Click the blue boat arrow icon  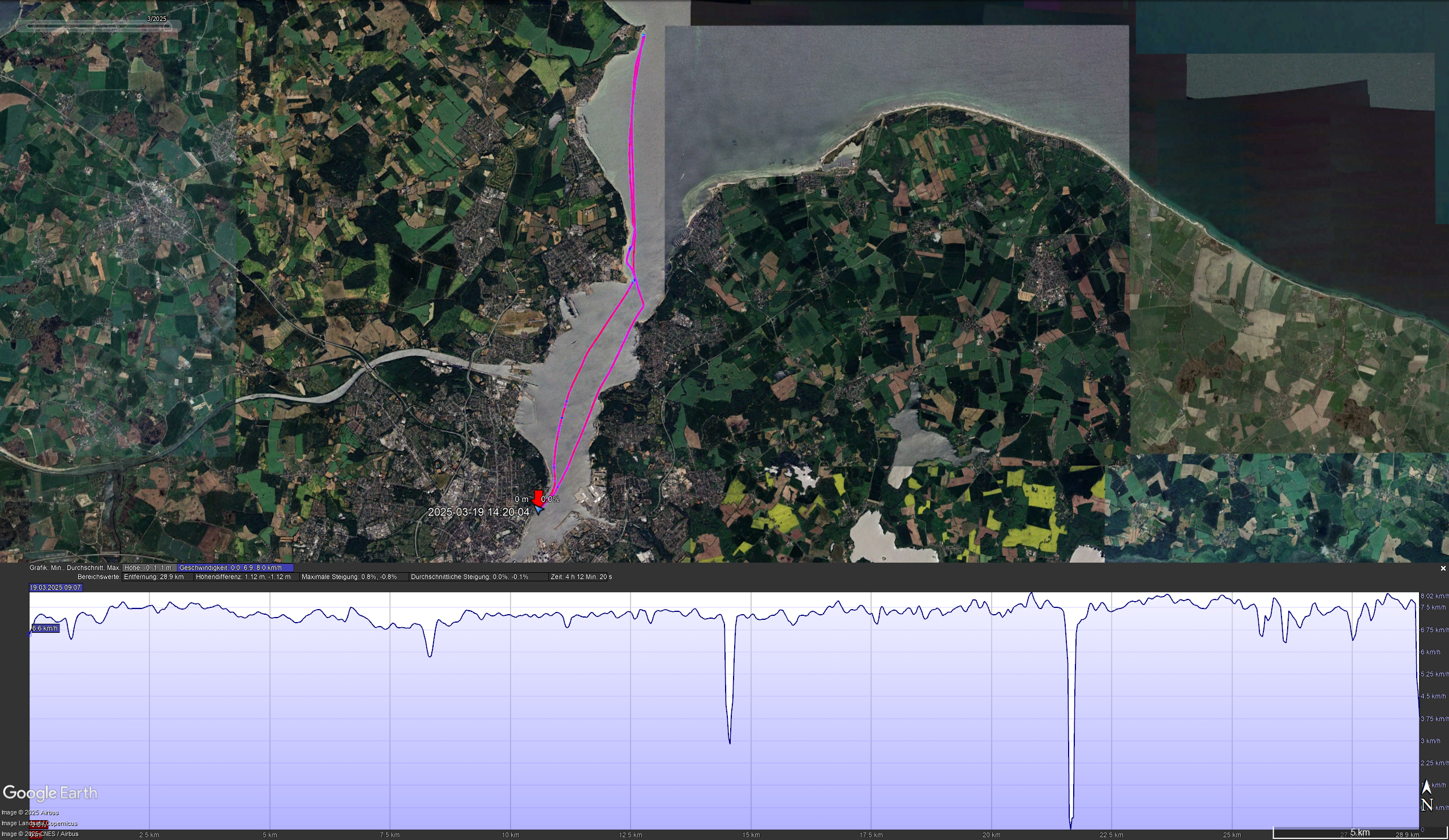(x=538, y=509)
